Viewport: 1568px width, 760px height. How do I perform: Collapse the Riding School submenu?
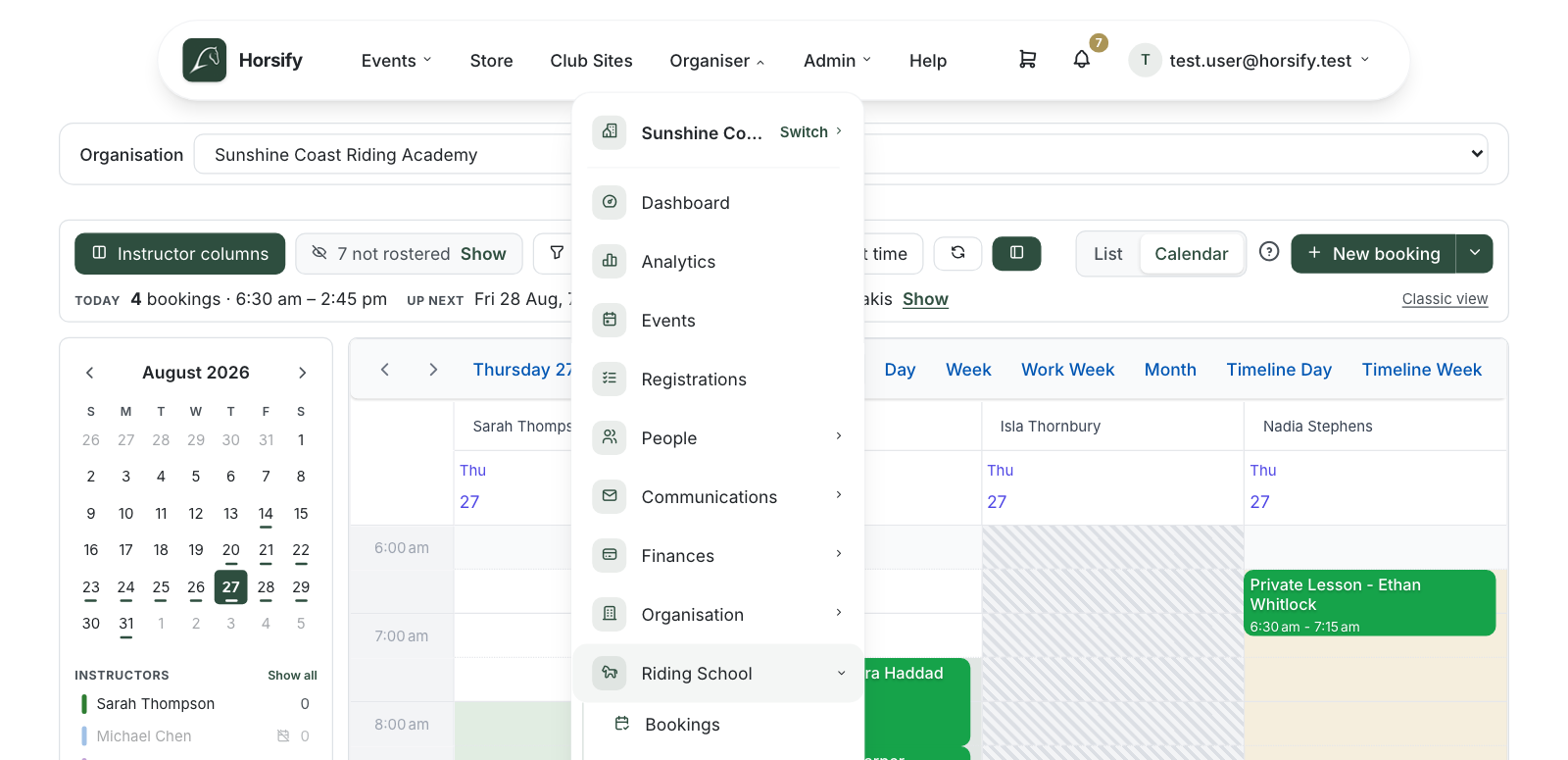pos(841,673)
